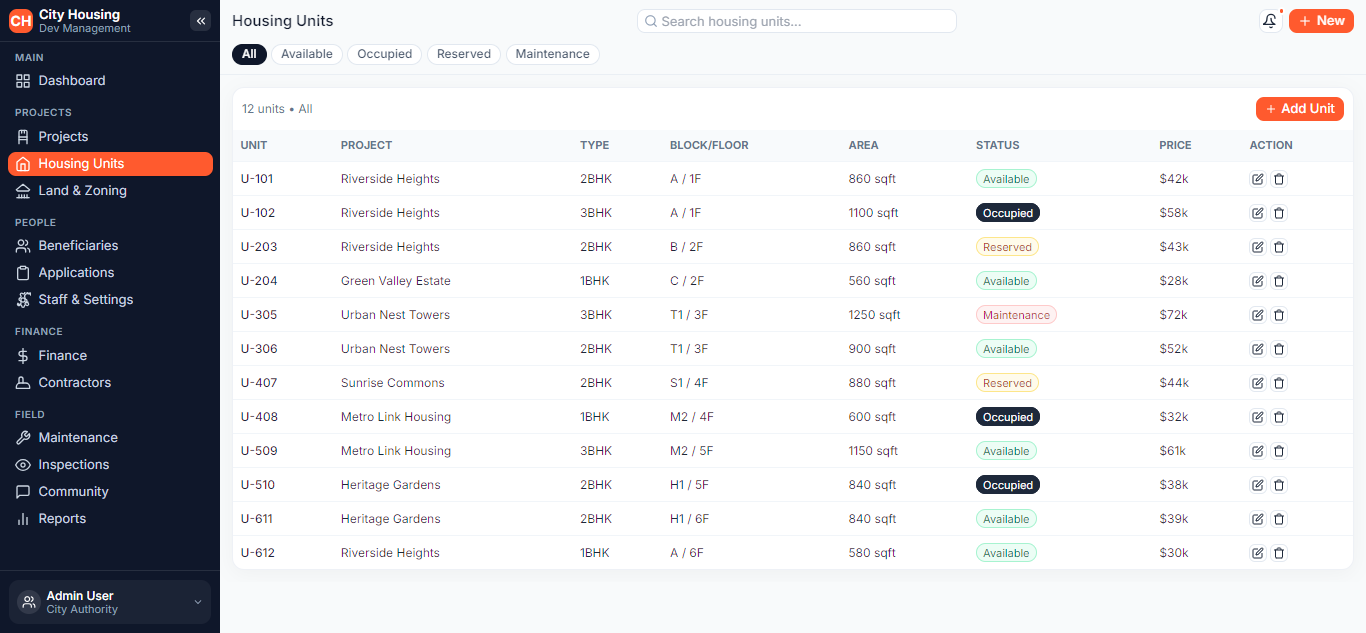Collapse the sidebar with the double-chevron icon
Screen dimensions: 1366x633
(x=200, y=21)
